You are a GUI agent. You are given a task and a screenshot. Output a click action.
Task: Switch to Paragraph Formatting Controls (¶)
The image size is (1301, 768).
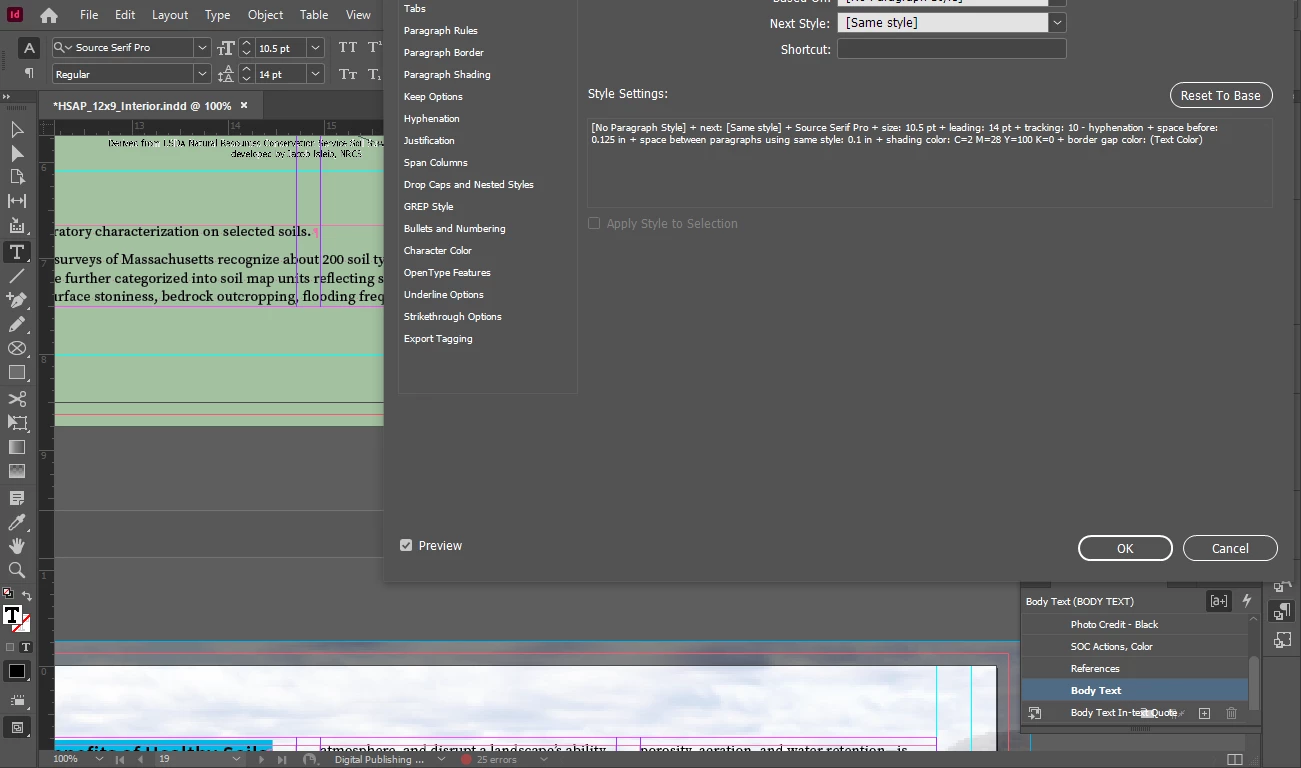click(x=29, y=73)
